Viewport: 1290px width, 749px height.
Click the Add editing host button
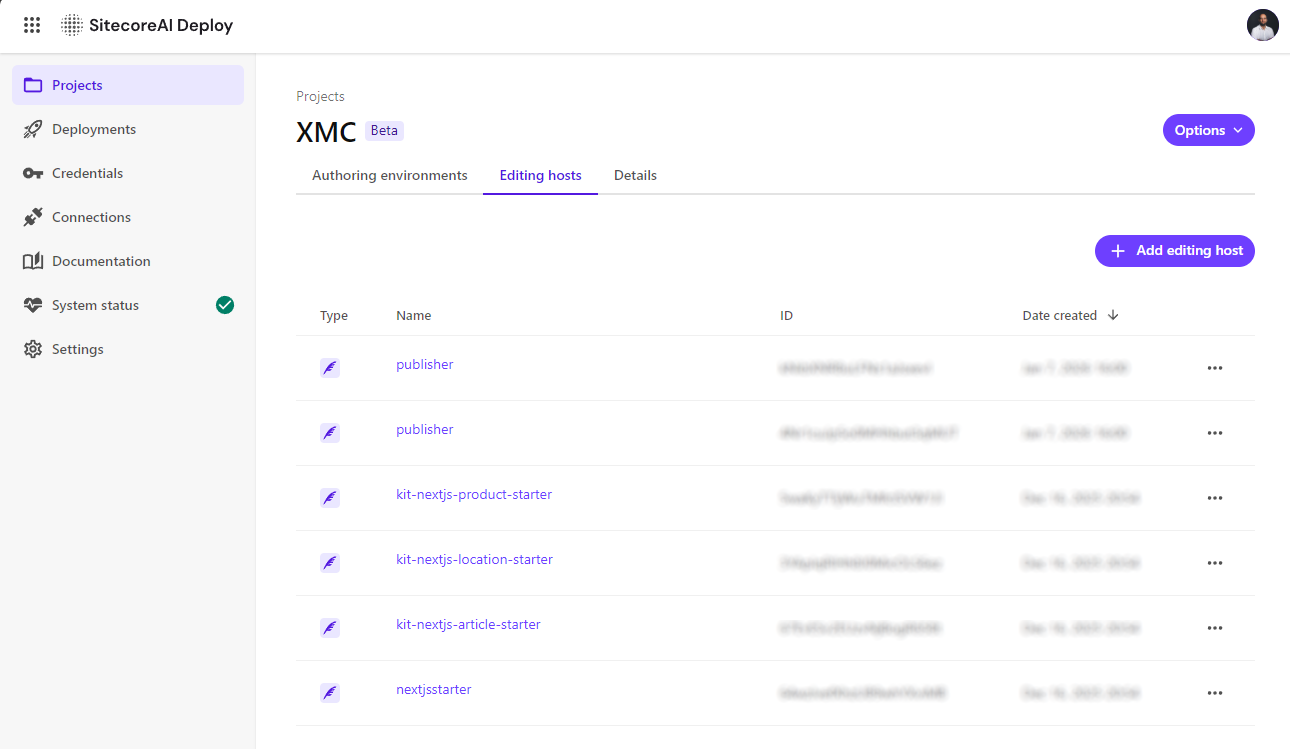click(x=1174, y=251)
